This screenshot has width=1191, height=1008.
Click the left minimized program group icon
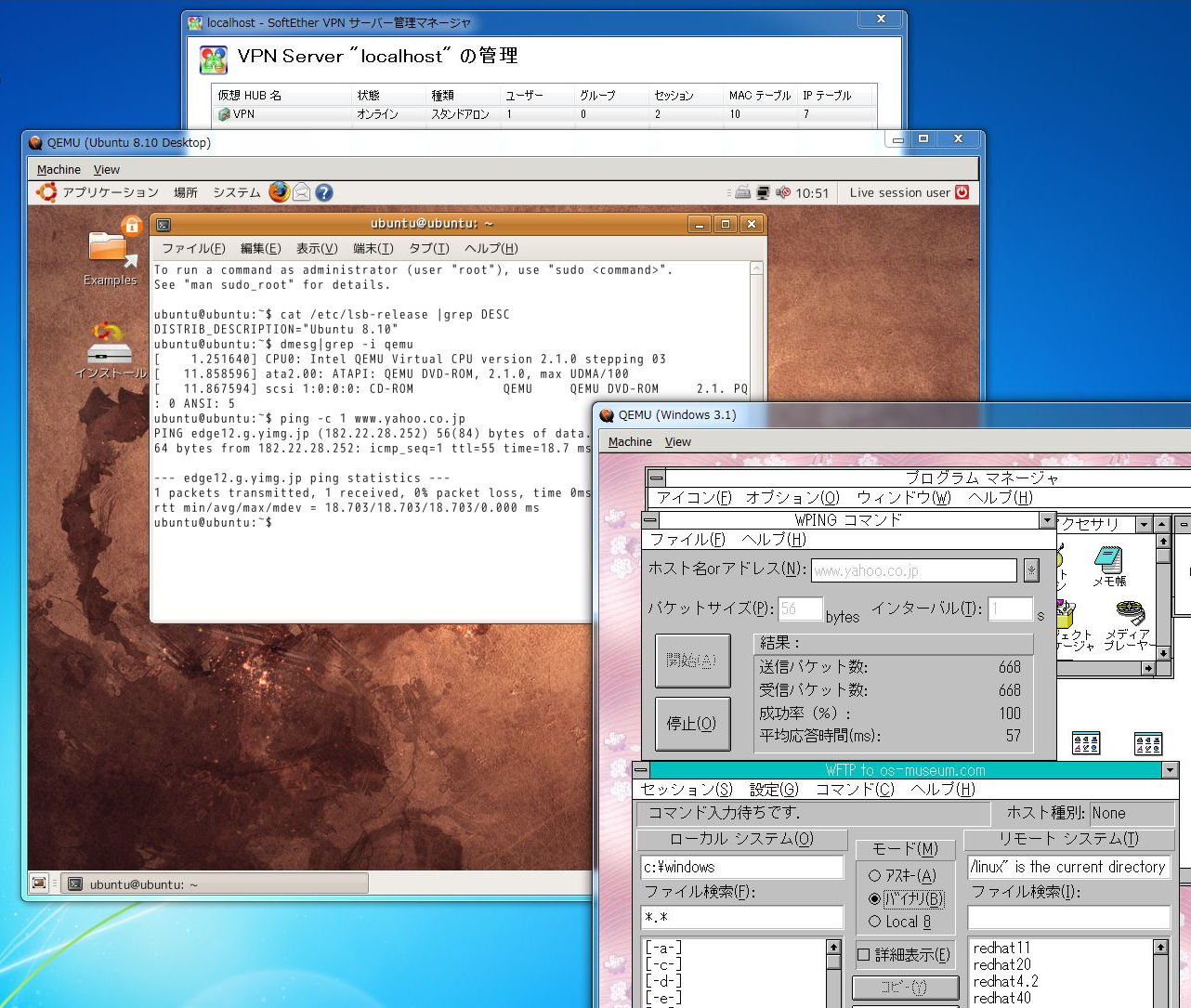click(1086, 742)
